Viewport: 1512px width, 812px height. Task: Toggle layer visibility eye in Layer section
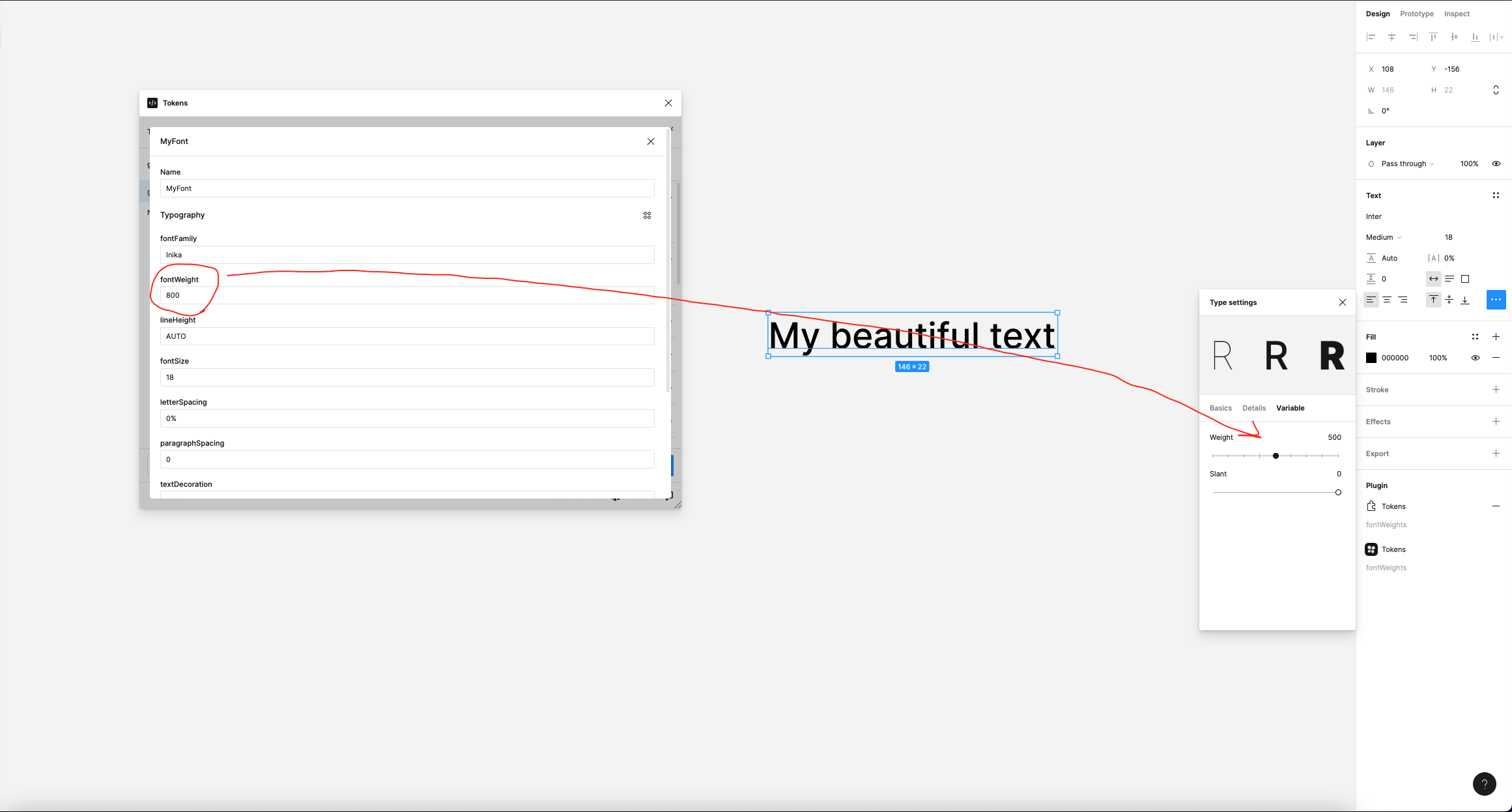click(x=1496, y=164)
